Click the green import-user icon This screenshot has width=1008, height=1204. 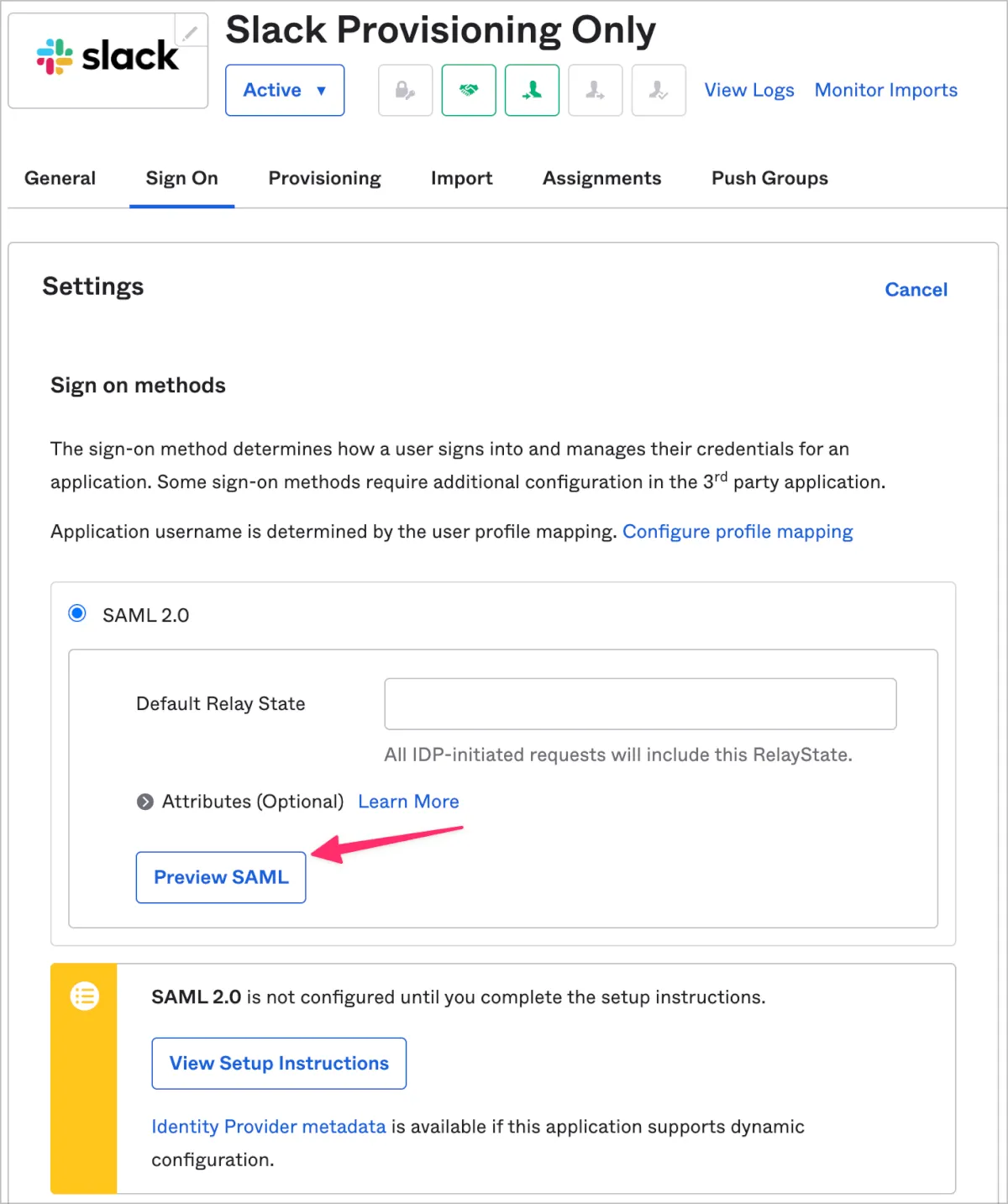[x=532, y=90]
